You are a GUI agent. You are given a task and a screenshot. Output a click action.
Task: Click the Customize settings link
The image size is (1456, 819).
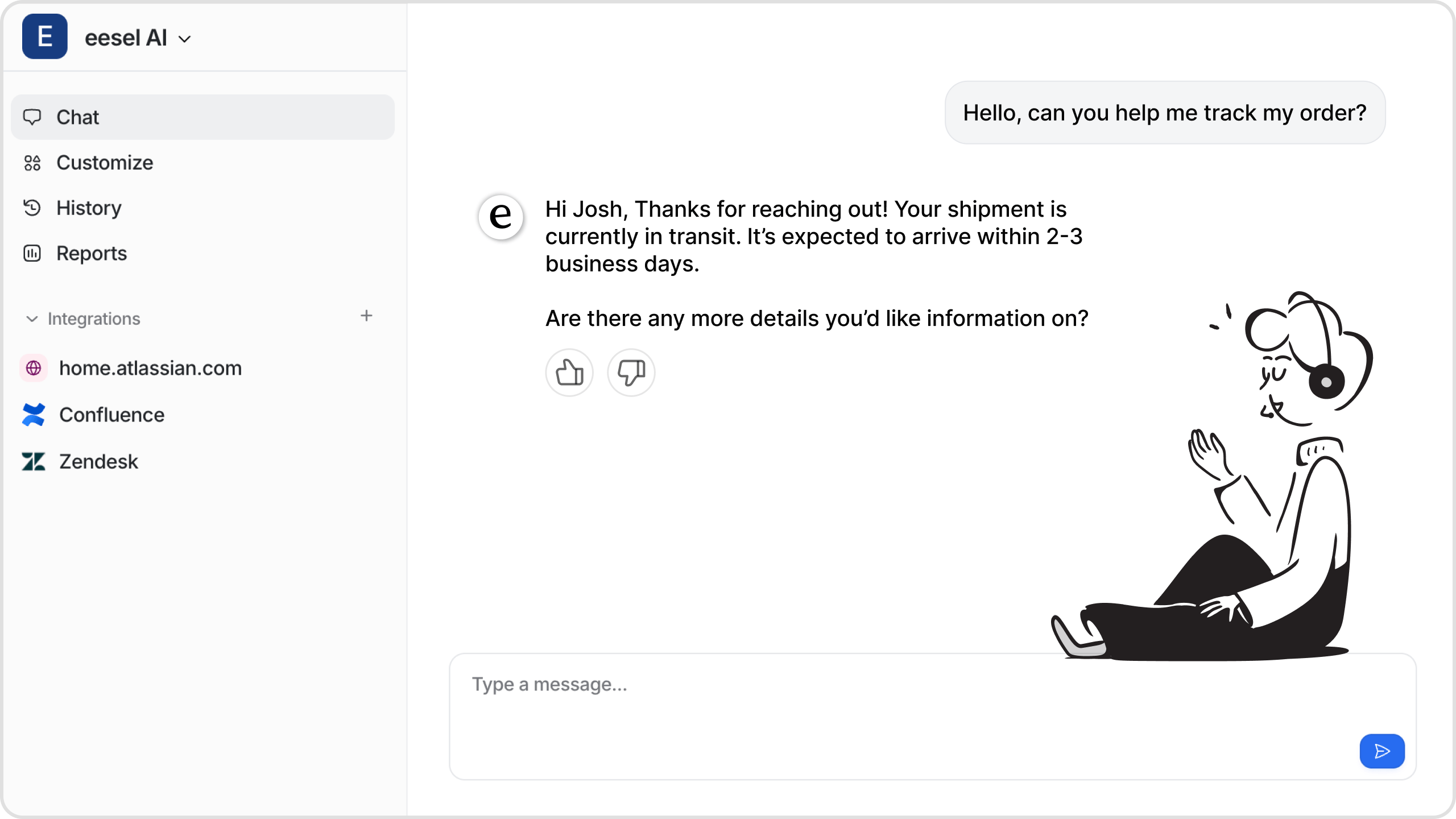(104, 162)
